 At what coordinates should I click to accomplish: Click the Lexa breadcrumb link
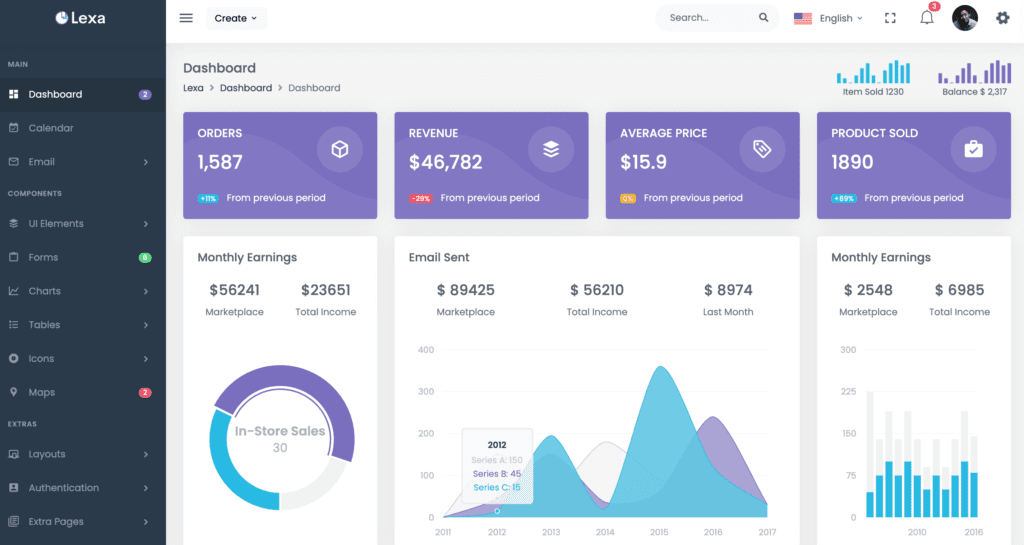193,87
